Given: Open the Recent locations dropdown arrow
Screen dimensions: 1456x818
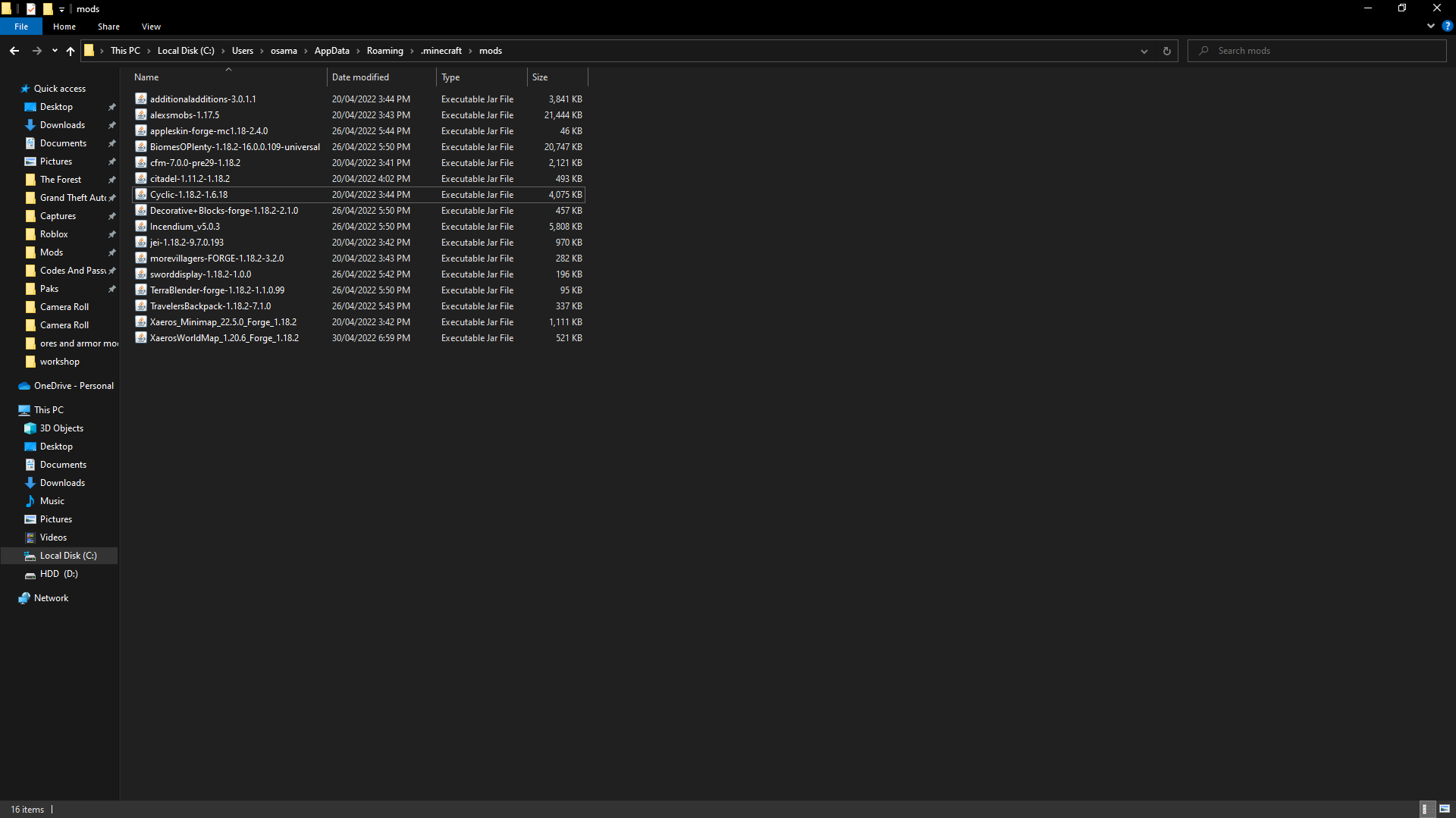Looking at the screenshot, I should [x=55, y=51].
